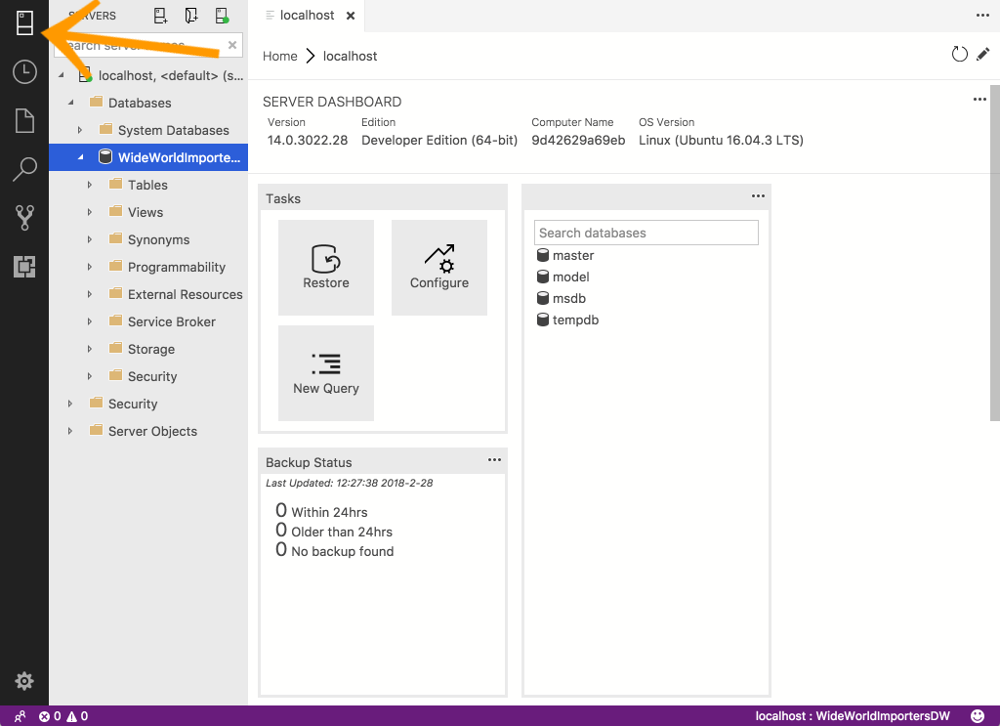Open database list widget ellipsis menu
1000x726 pixels.
point(758,196)
